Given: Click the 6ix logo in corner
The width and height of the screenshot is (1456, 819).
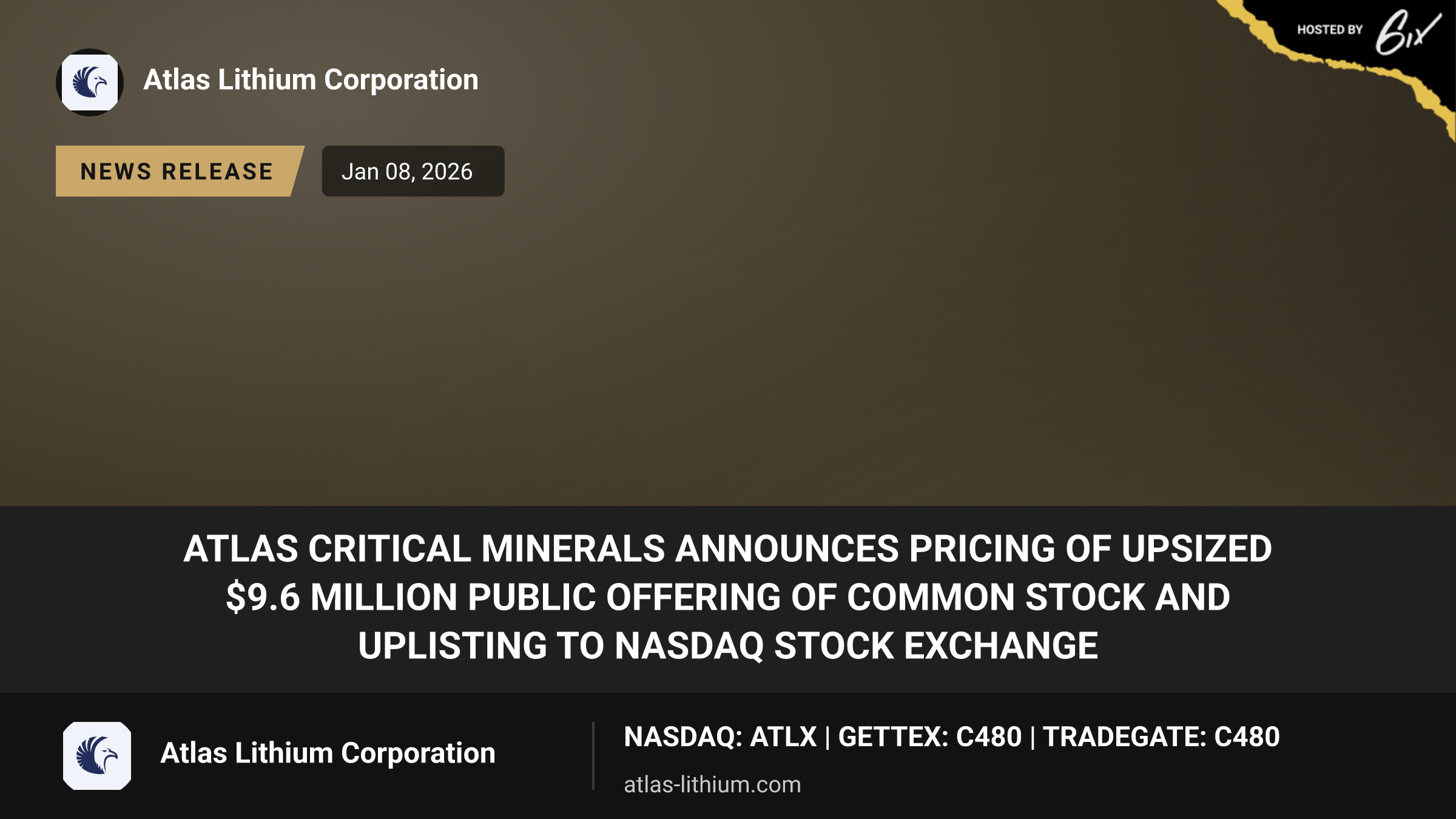Looking at the screenshot, I should click(1407, 32).
